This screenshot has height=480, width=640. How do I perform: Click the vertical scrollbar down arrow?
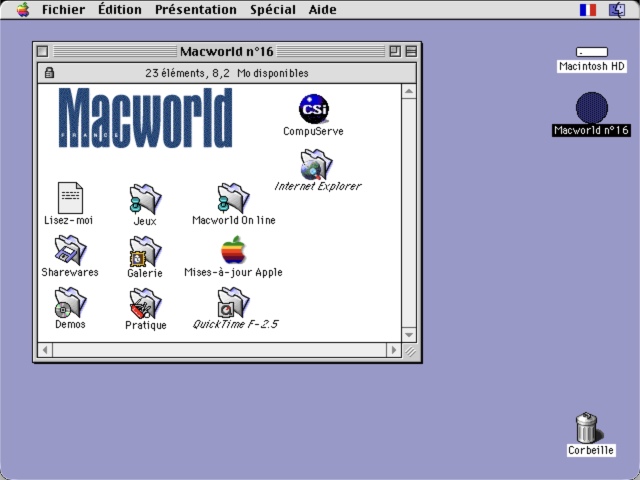click(x=409, y=335)
